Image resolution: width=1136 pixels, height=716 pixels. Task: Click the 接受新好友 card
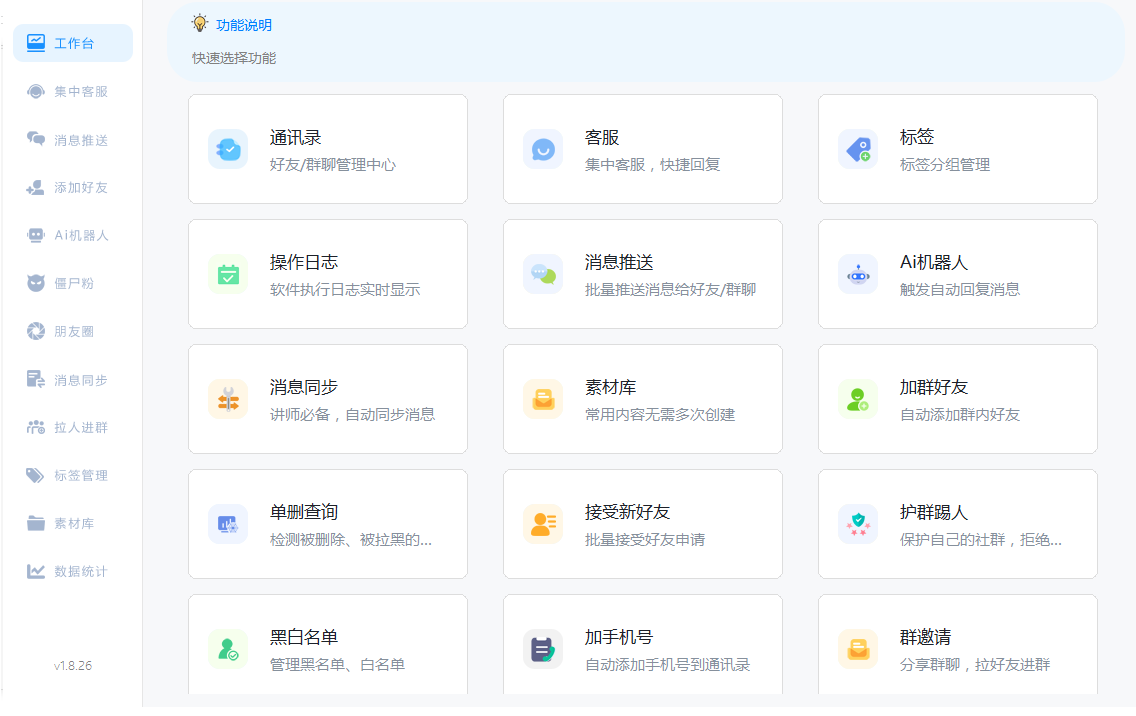click(642, 523)
